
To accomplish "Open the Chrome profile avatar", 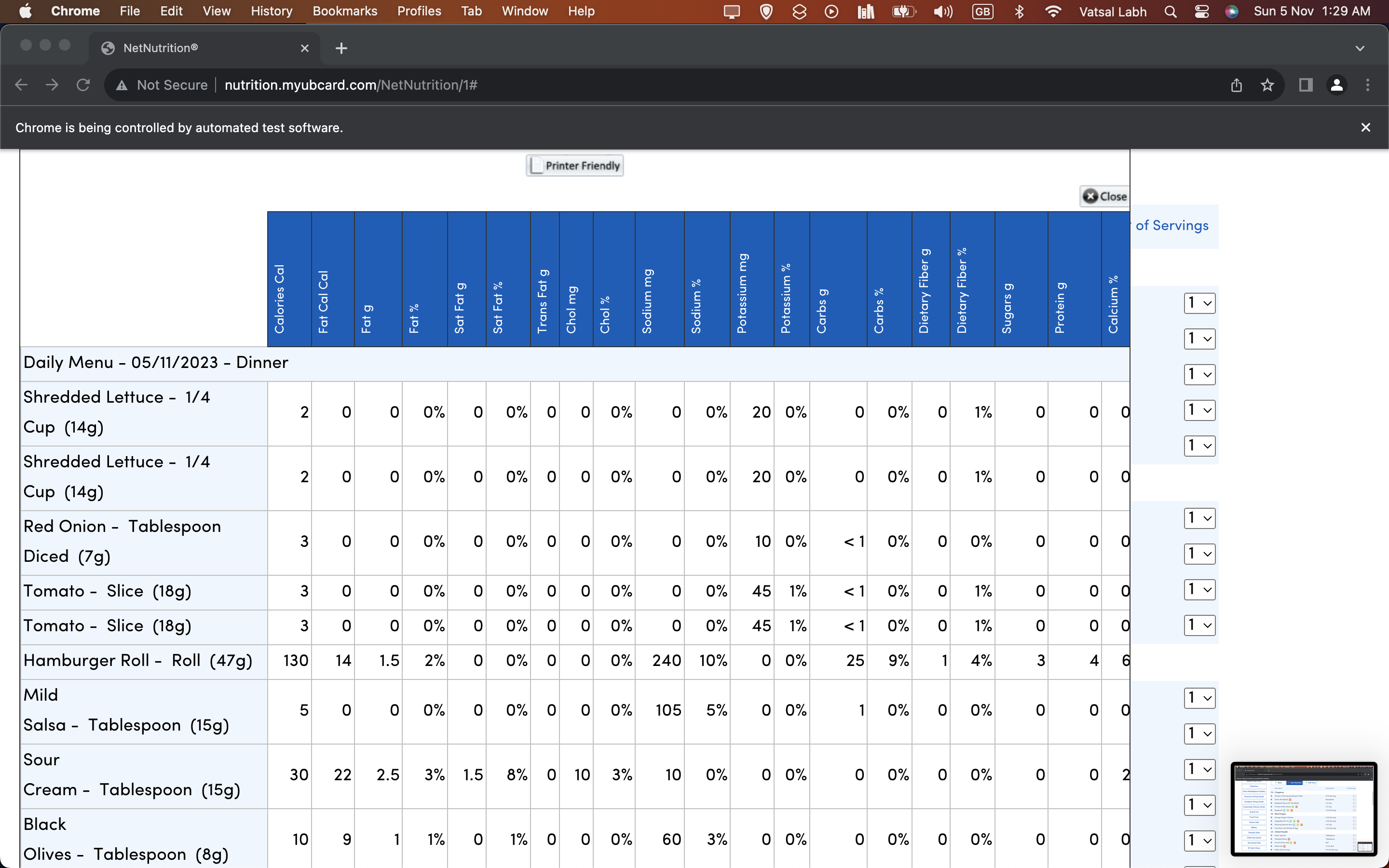I will click(1336, 85).
